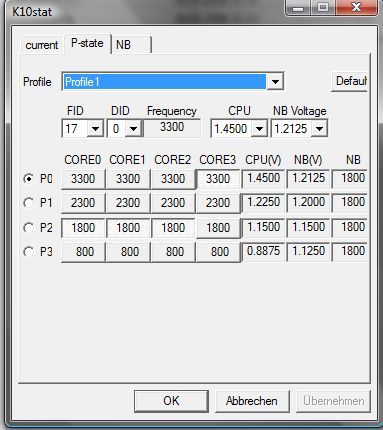Open the NB tab
The height and width of the screenshot is (430, 383).
132,45
